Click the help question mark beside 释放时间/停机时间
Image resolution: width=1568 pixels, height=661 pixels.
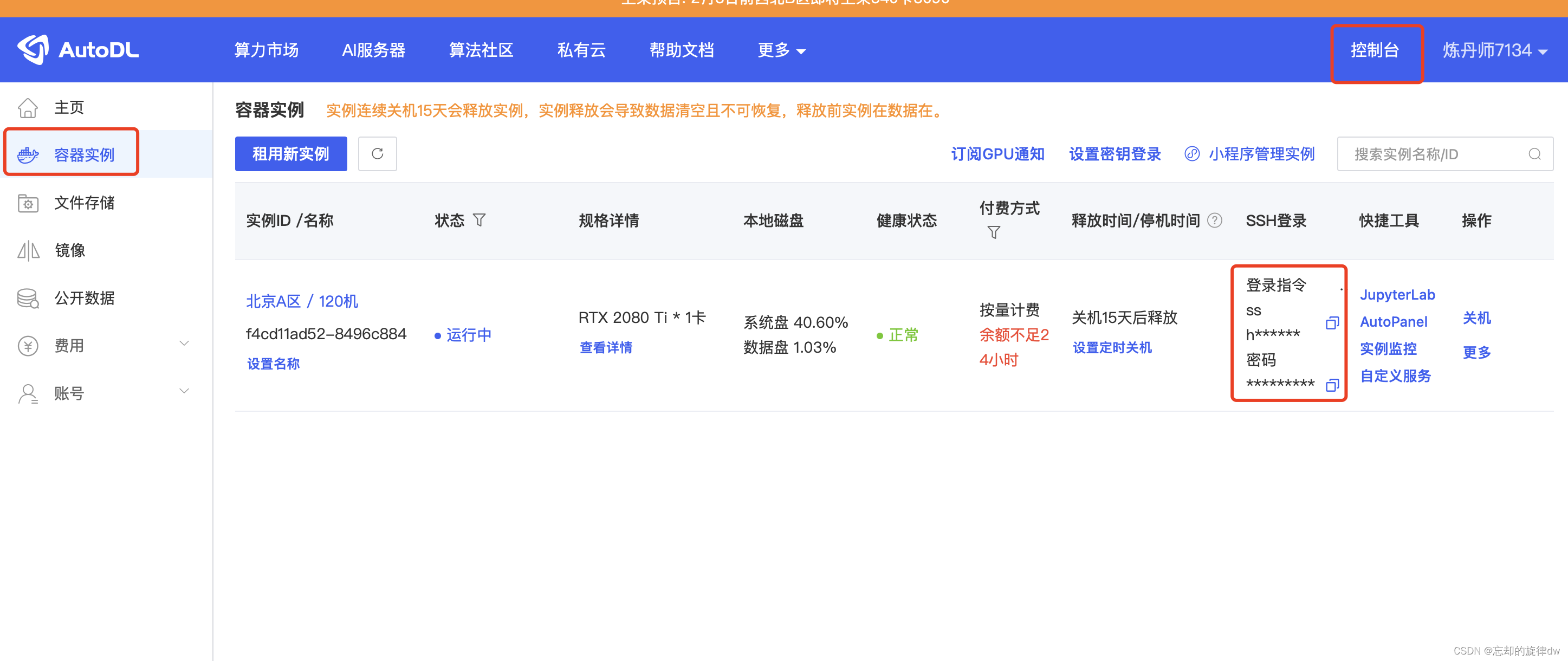pyautogui.click(x=1215, y=221)
